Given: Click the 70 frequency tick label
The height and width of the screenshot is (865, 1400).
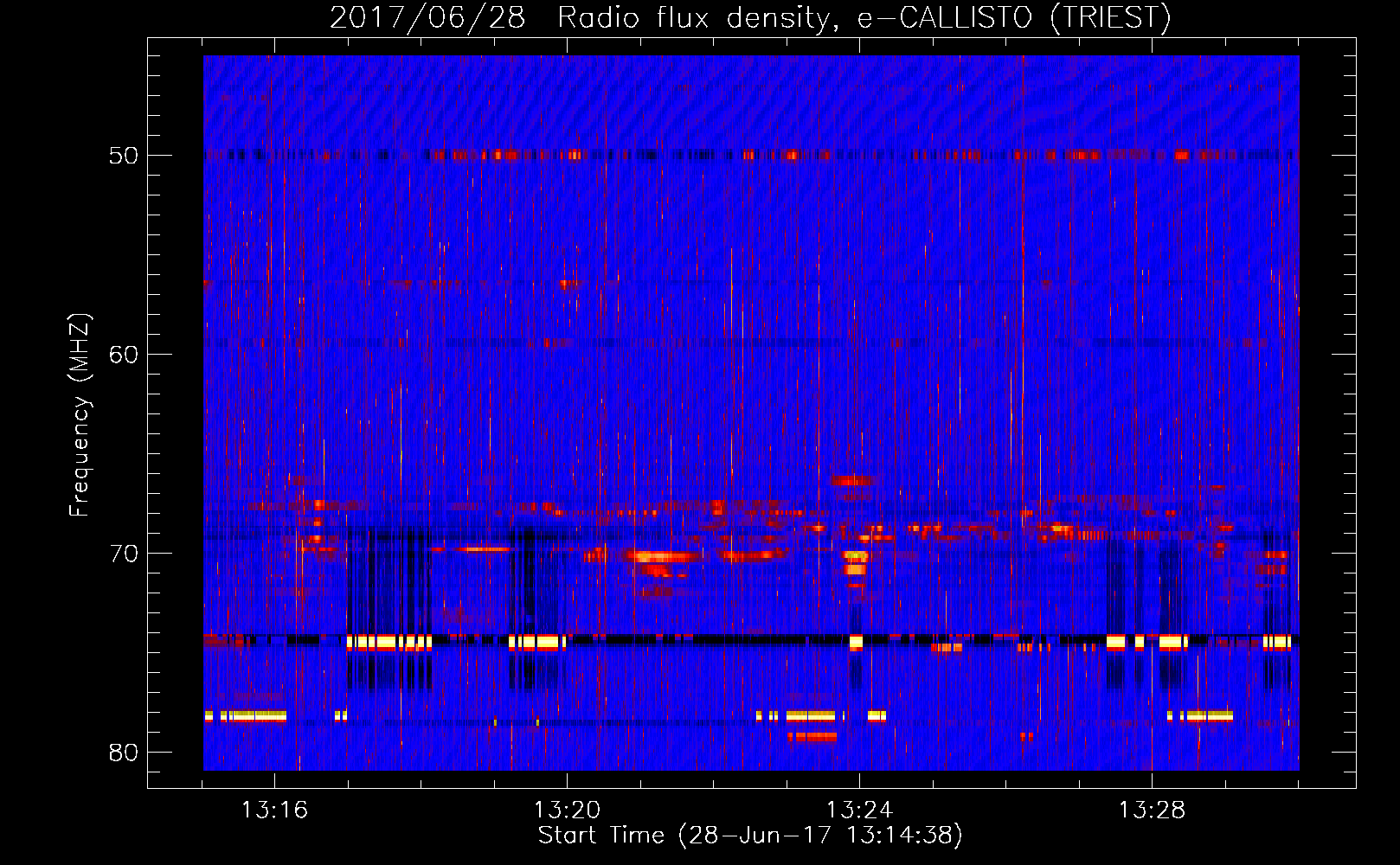Looking at the screenshot, I should [123, 554].
